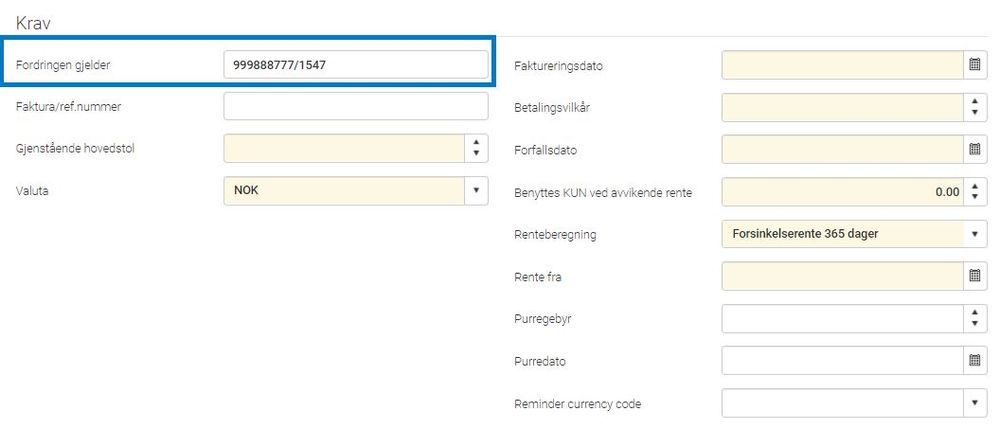
Task: Expand the Reminder currency code dropdown
Action: click(x=974, y=402)
